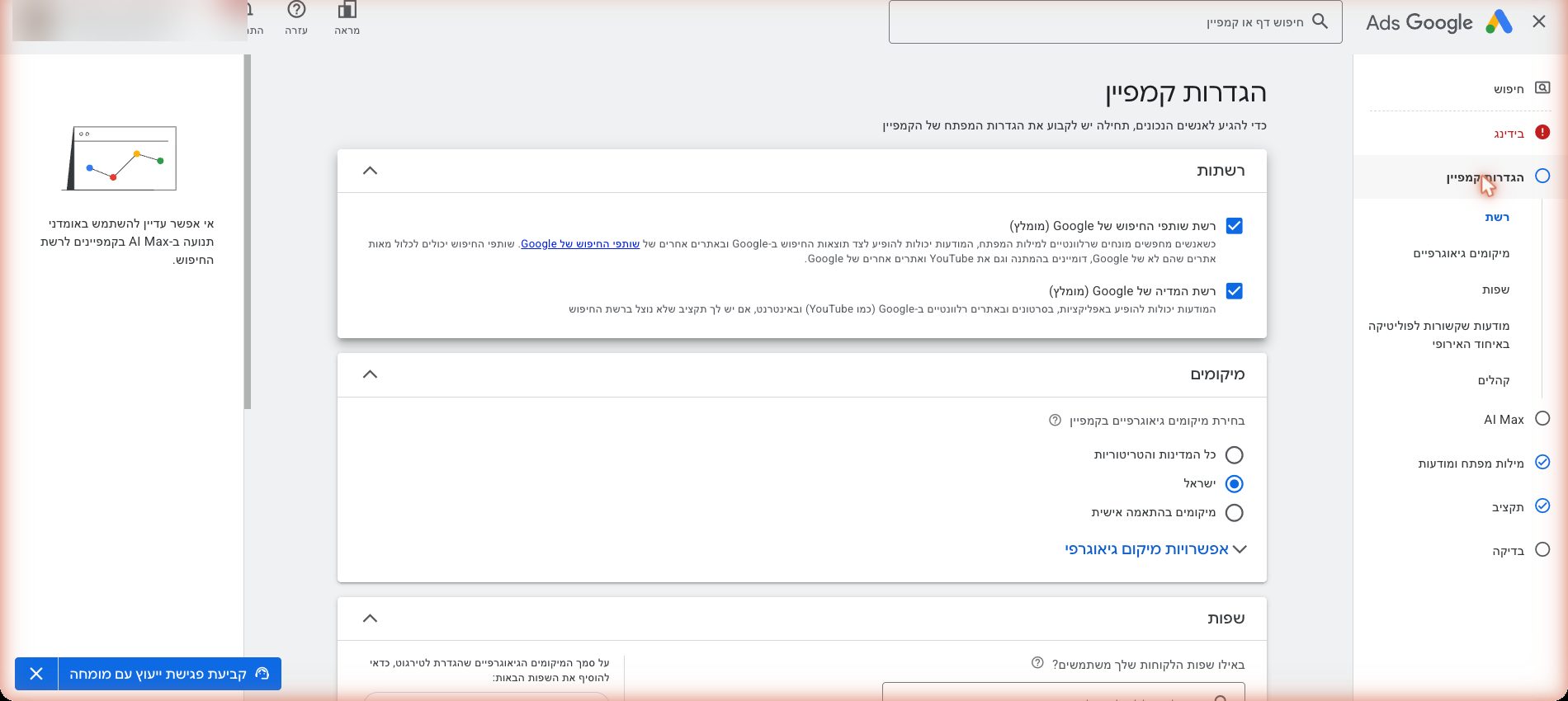Click קביעת פגישת ייעוץ עם מומחה button
Image resolution: width=1568 pixels, height=701 pixels.
pos(169,674)
